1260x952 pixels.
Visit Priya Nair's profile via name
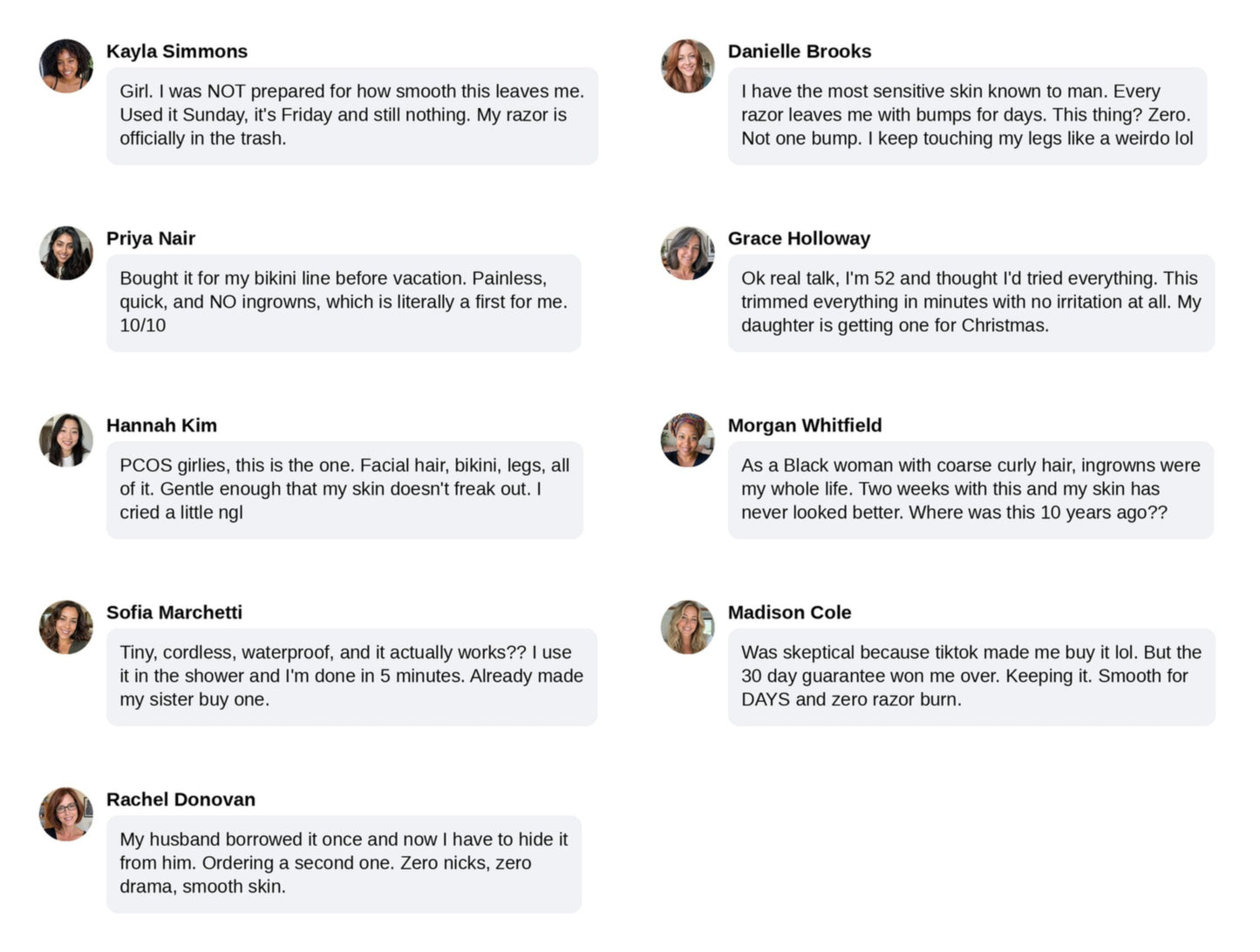[151, 238]
